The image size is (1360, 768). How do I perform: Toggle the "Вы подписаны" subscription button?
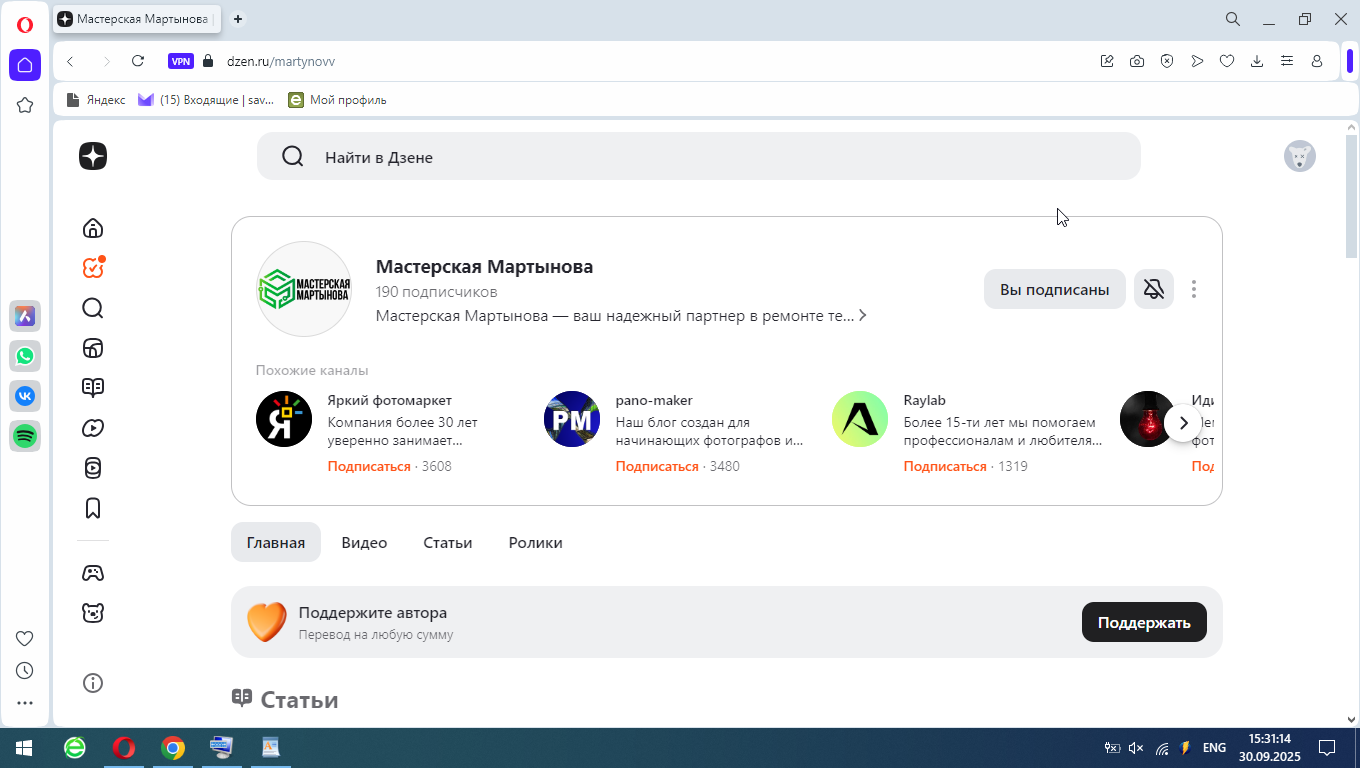point(1055,289)
